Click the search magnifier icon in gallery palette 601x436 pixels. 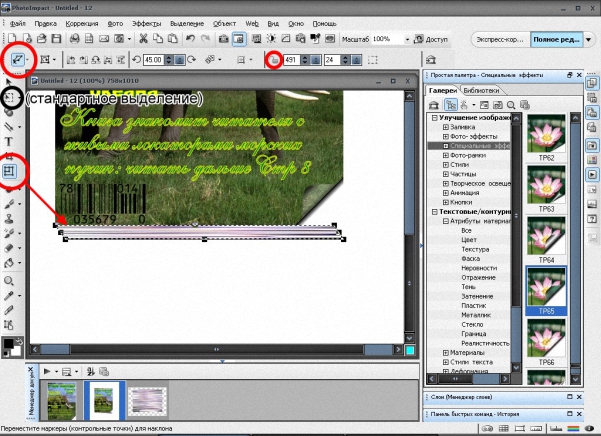pyautogui.click(x=511, y=105)
